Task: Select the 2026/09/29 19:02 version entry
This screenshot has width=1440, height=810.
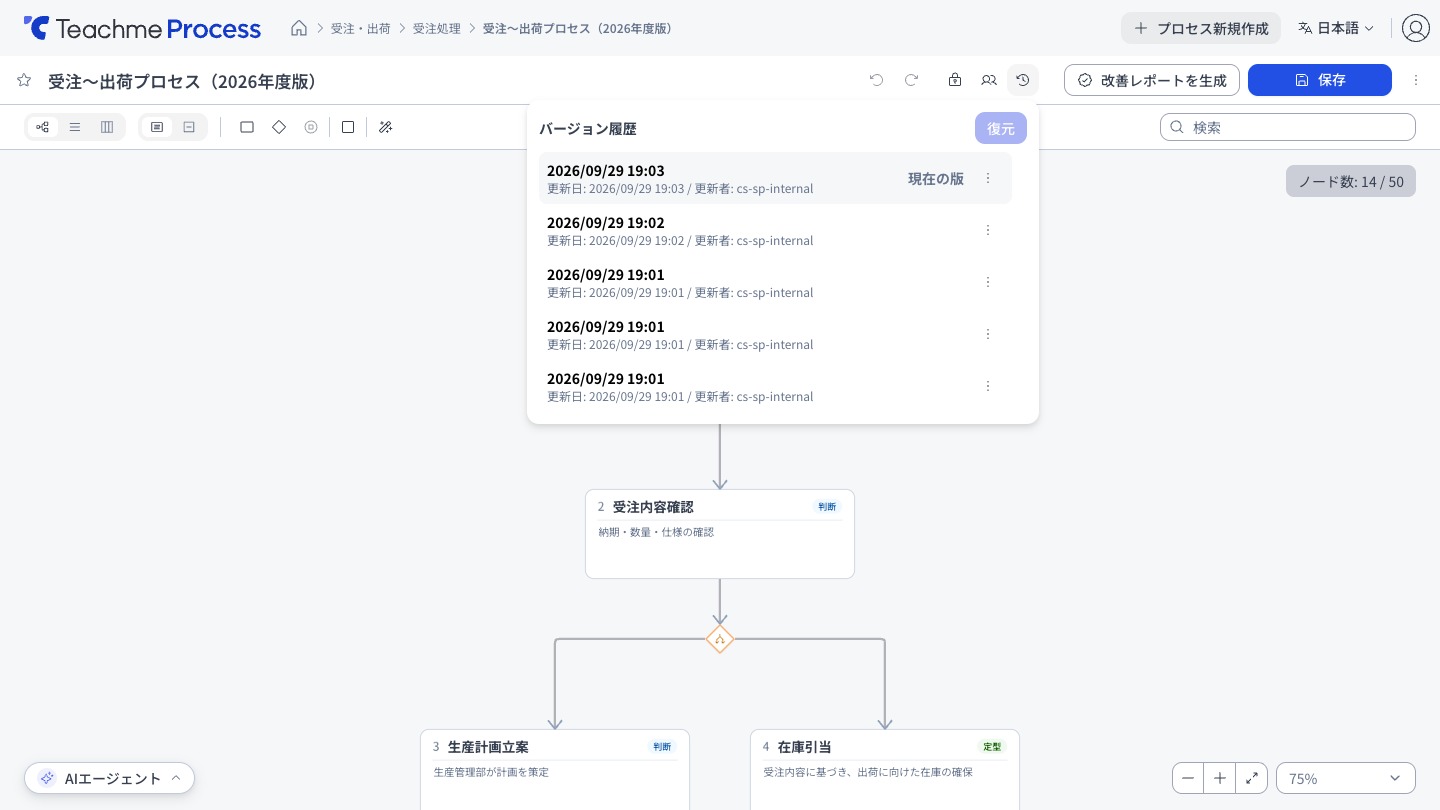Action: pos(775,230)
